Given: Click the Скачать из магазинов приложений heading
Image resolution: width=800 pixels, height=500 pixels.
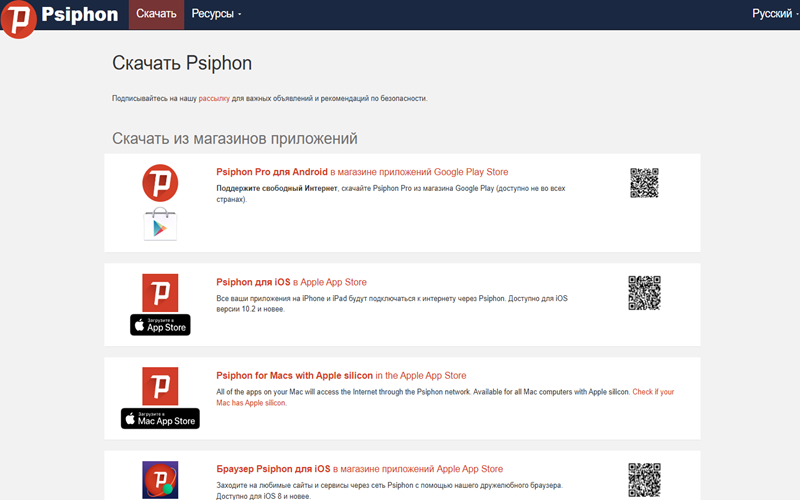Looking at the screenshot, I should coord(235,138).
